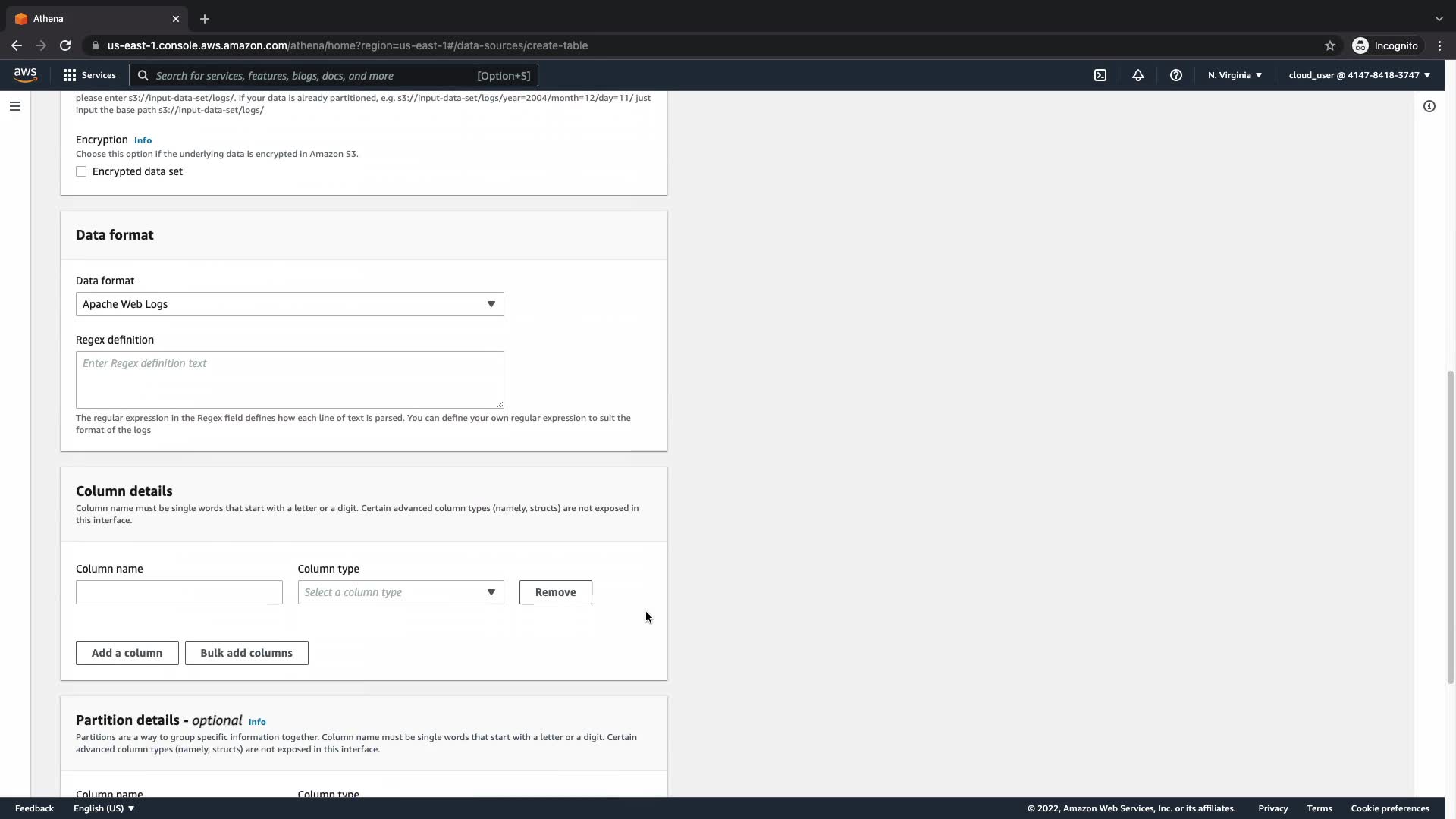Check the Encrypted data set box
Viewport: 1456px width, 819px height.
81,171
